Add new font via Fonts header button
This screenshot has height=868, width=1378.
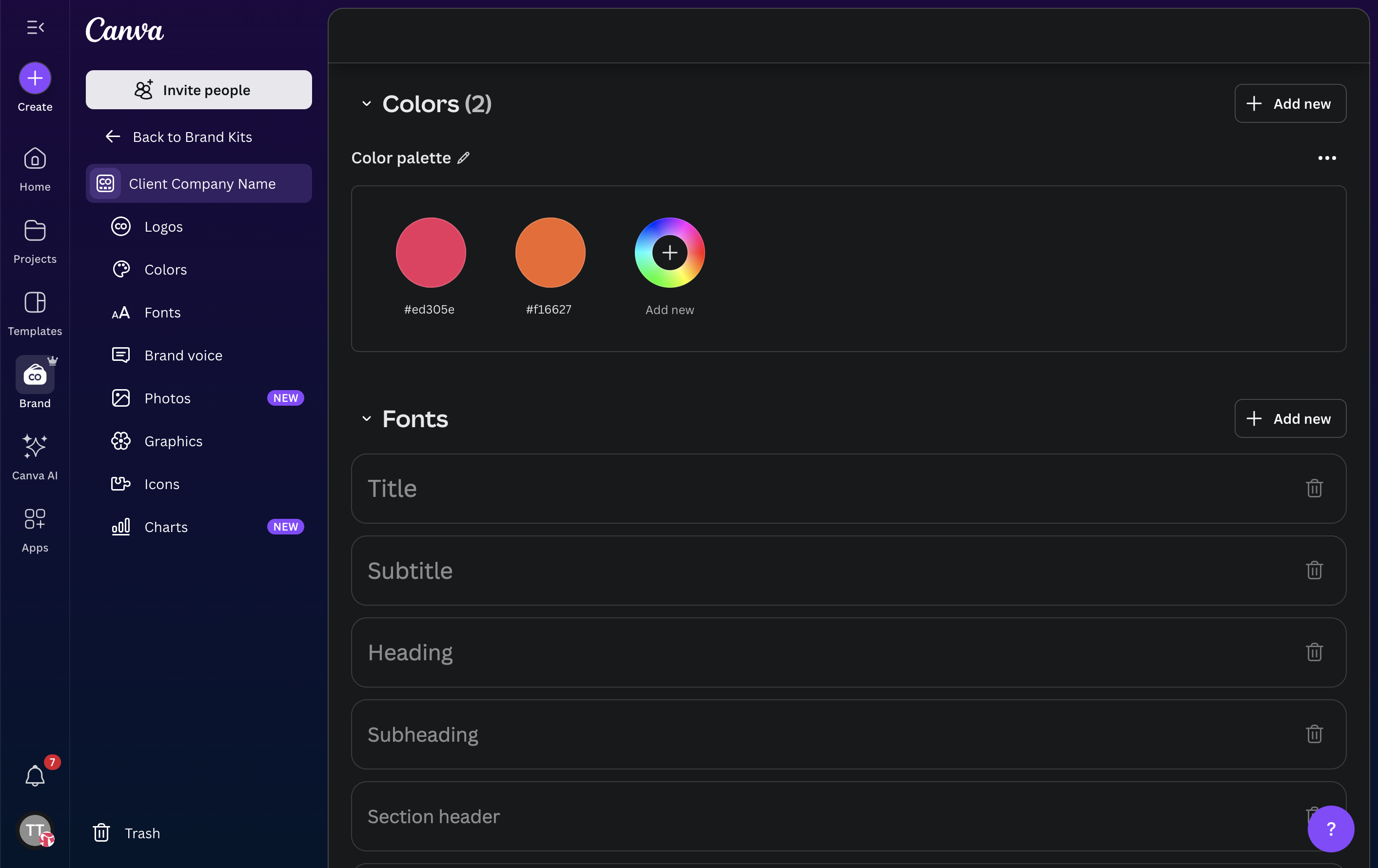click(x=1290, y=418)
